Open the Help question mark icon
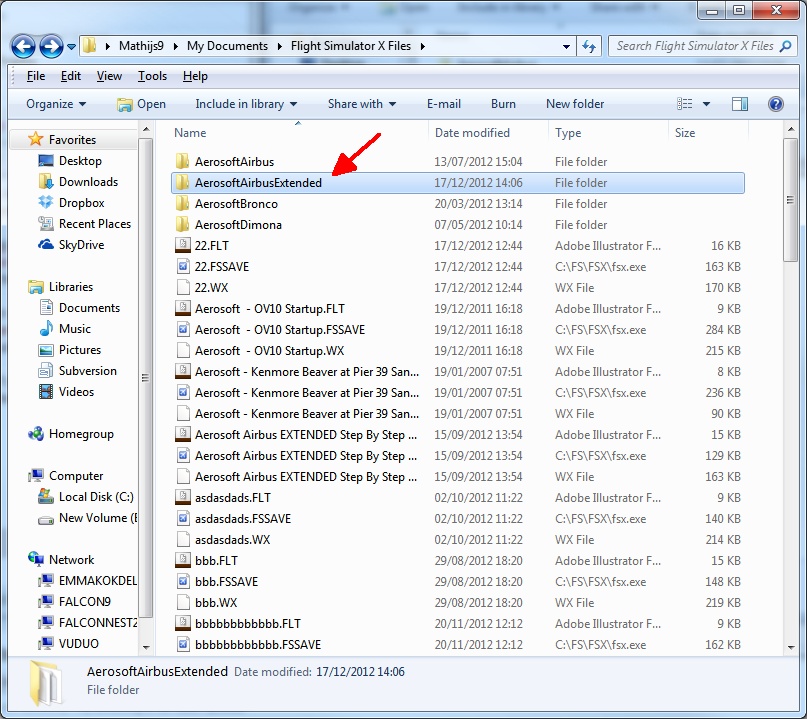807x719 pixels. (x=776, y=104)
